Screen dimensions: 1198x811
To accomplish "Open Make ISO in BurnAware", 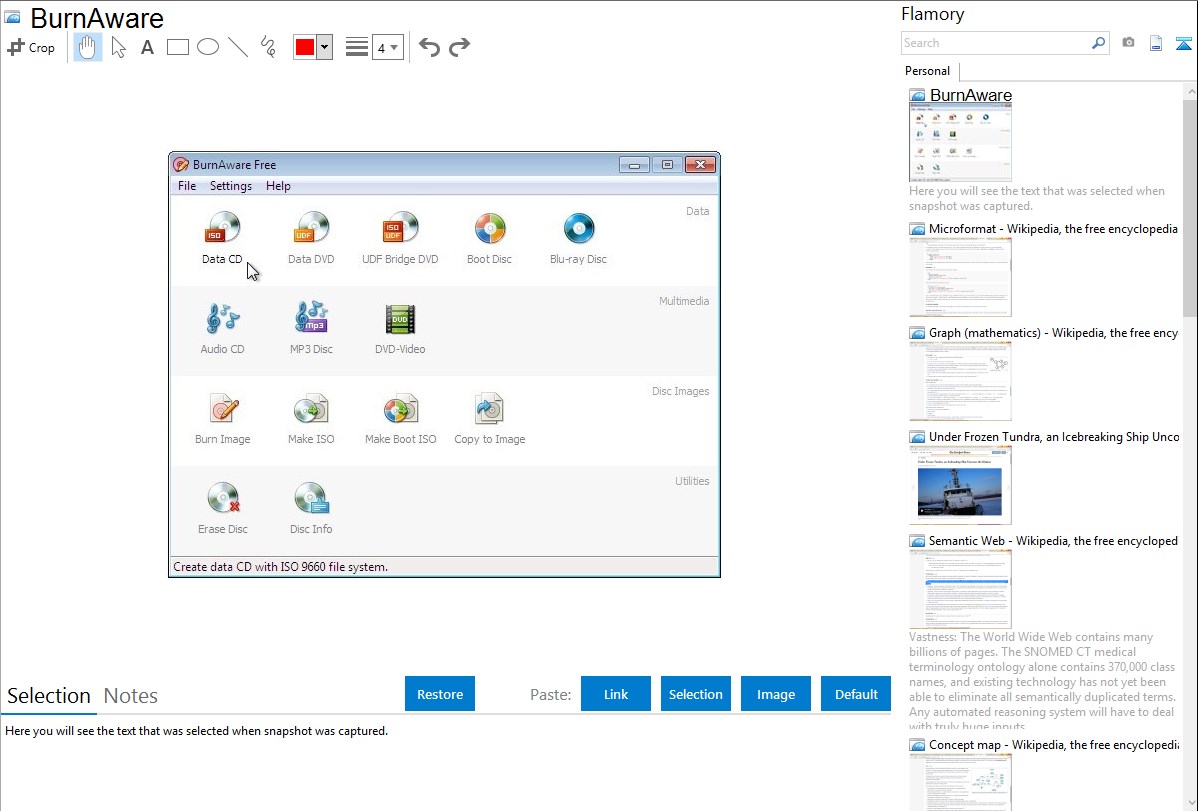I will pos(311,419).
